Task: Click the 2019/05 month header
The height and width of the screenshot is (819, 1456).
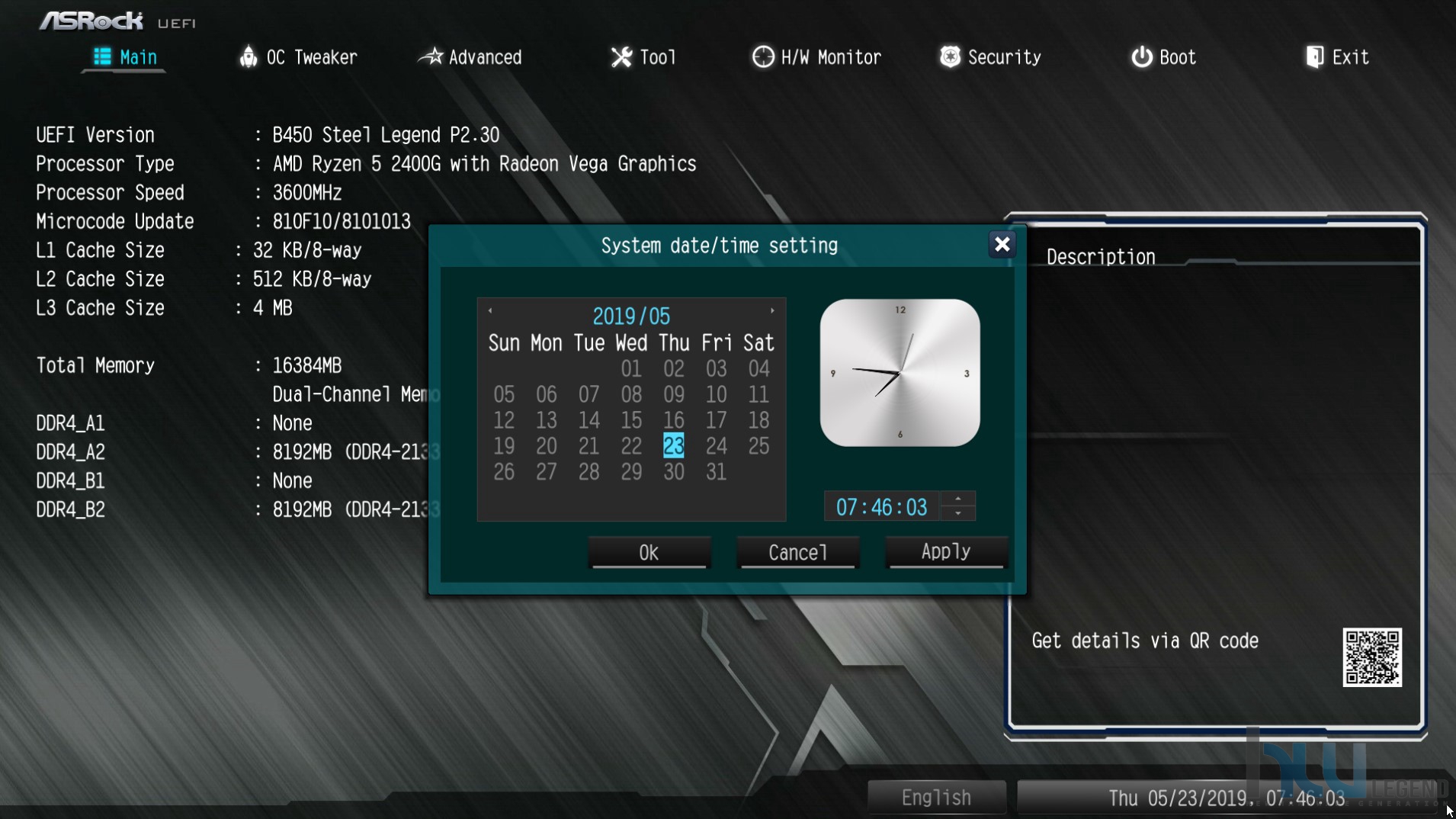Action: click(631, 316)
